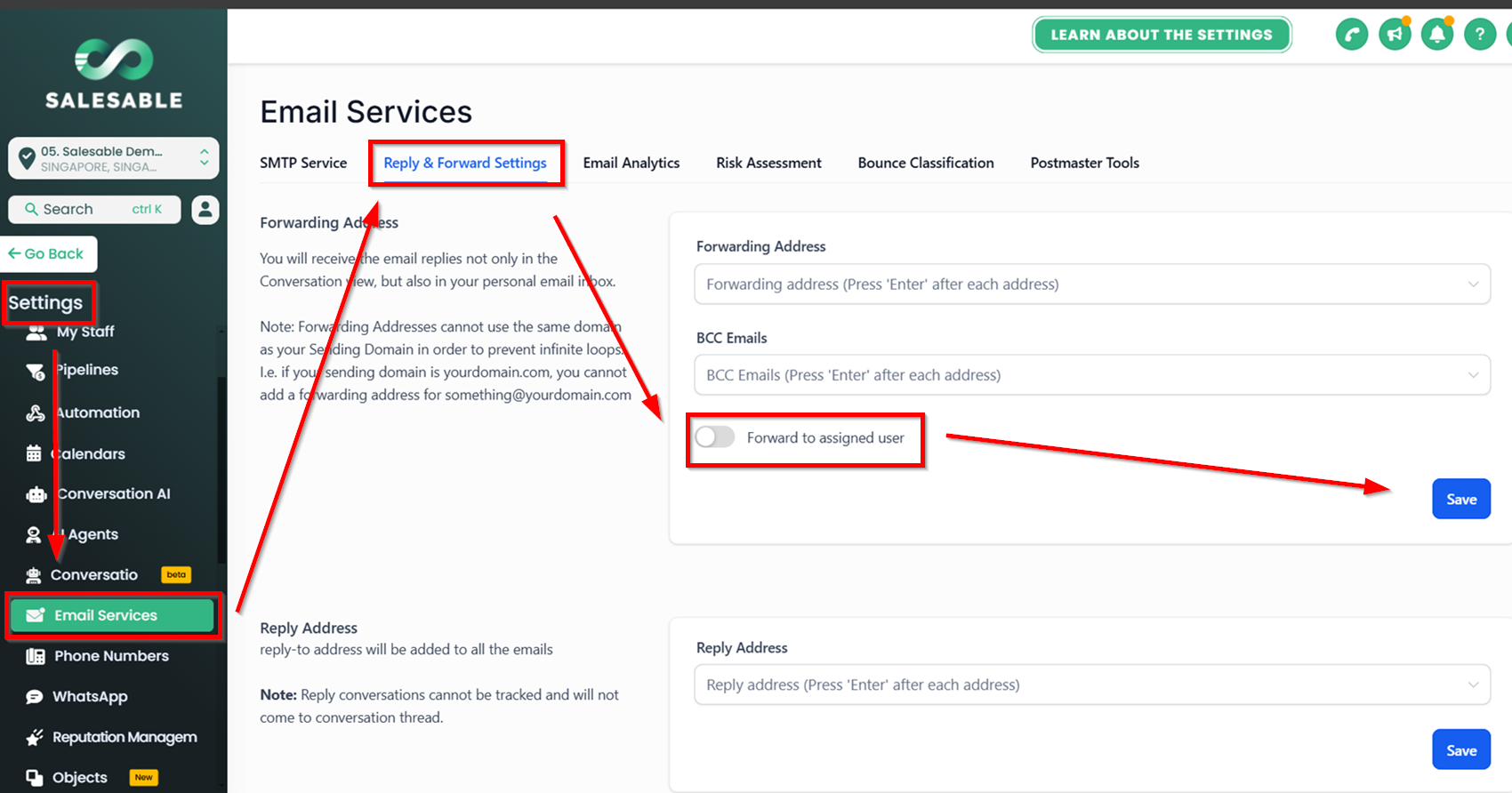The height and width of the screenshot is (793, 1512).
Task: Open Pipelines settings
Action: point(87,370)
